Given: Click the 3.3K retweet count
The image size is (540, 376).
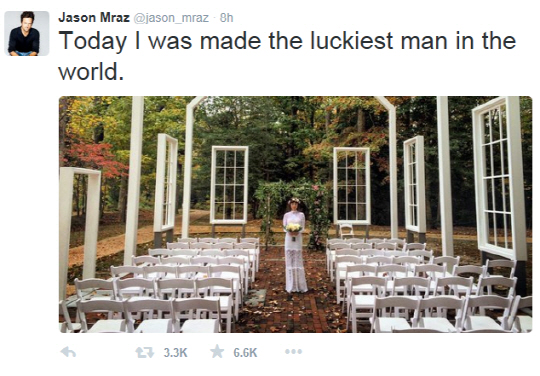Looking at the screenshot, I should pos(175,353).
